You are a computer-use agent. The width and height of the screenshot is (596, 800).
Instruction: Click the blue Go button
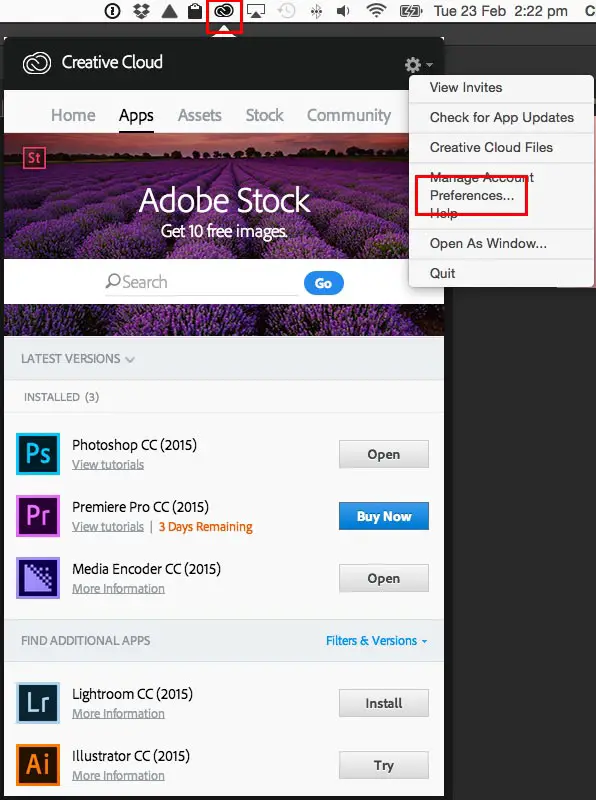(x=324, y=283)
